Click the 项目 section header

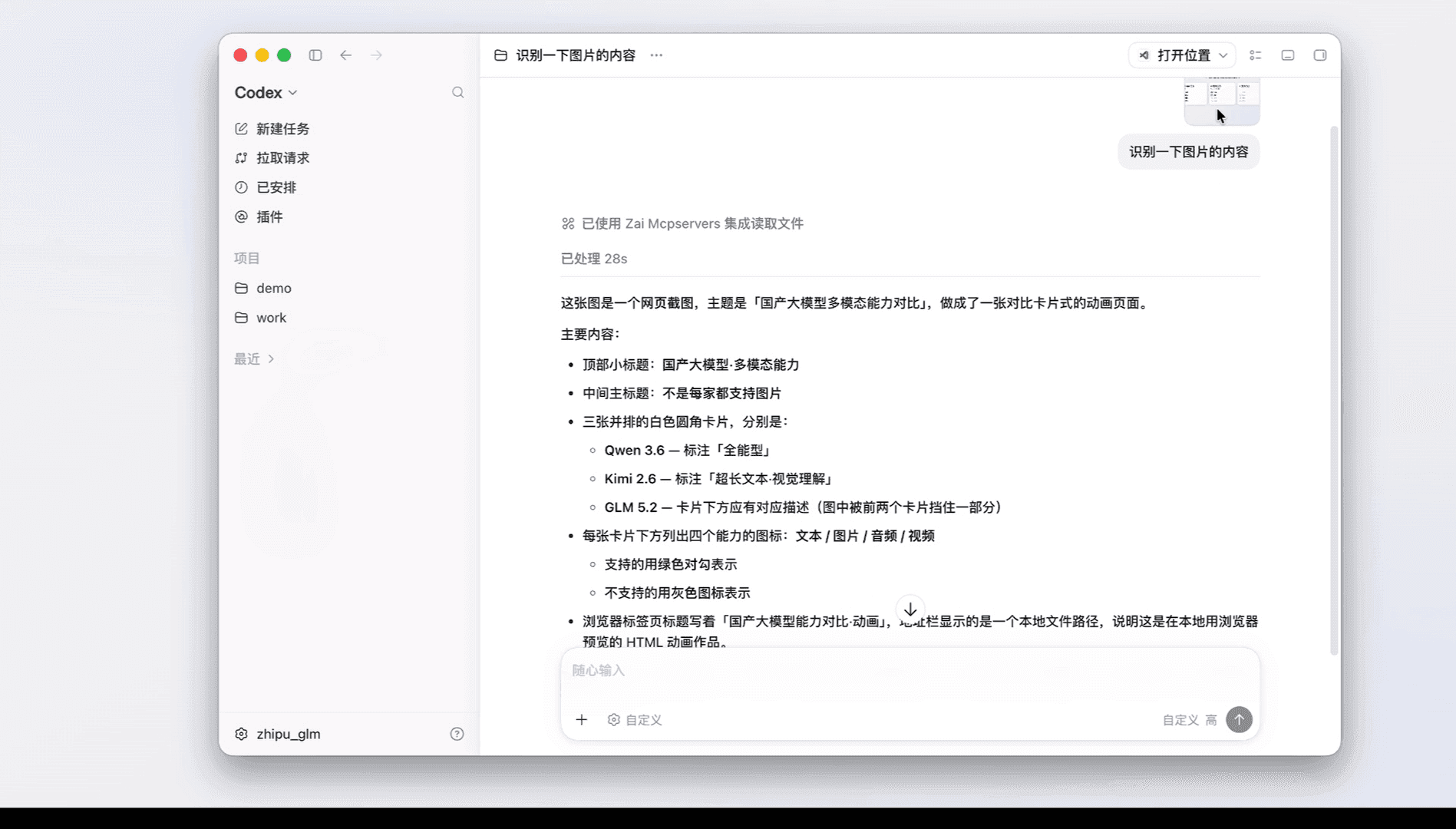coord(247,259)
